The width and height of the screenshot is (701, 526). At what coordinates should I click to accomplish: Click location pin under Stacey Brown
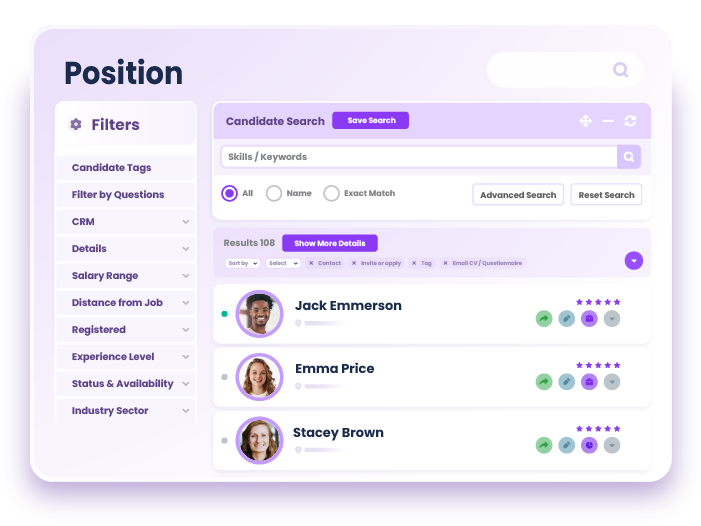pos(298,450)
